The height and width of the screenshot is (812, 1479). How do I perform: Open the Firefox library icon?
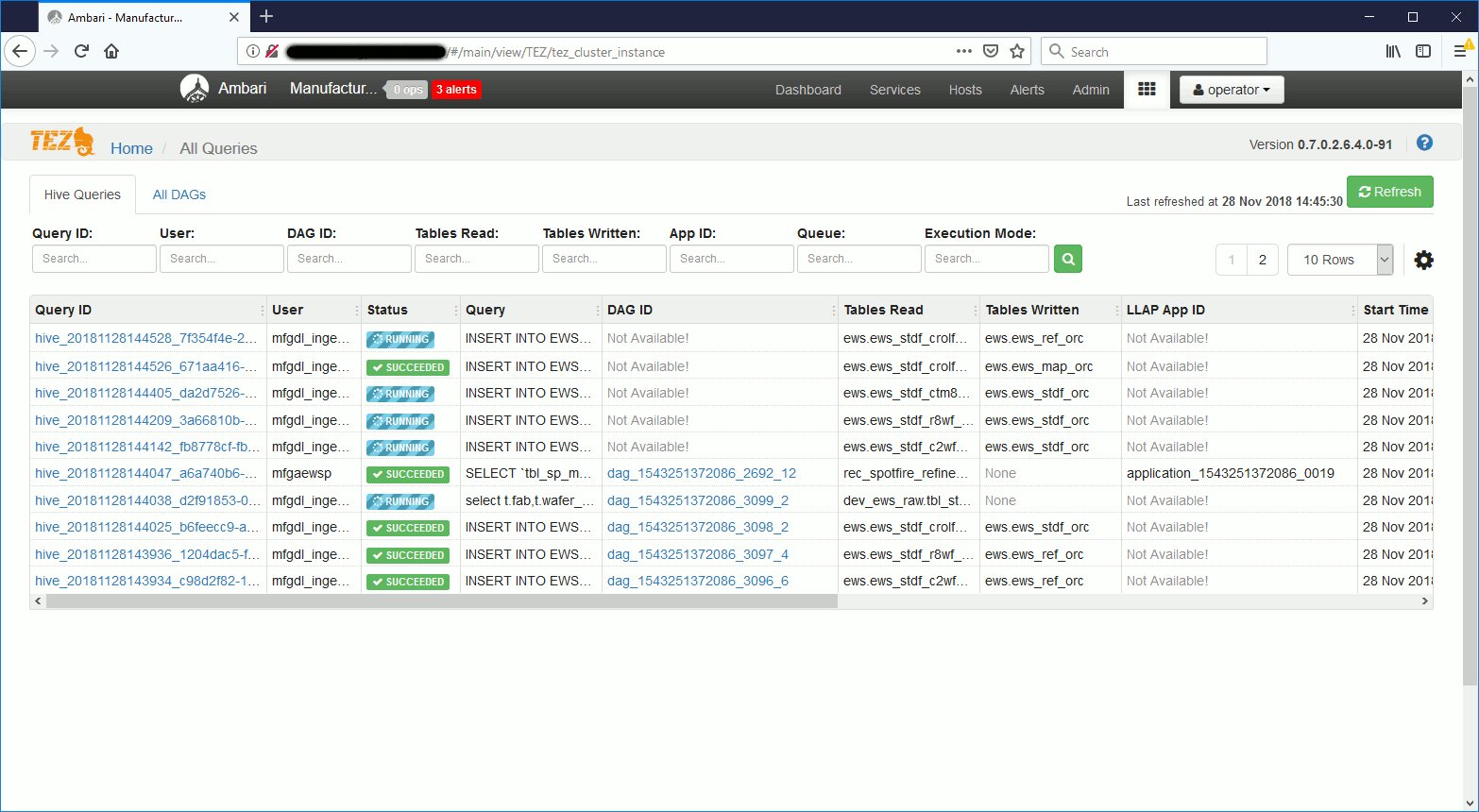1393,51
